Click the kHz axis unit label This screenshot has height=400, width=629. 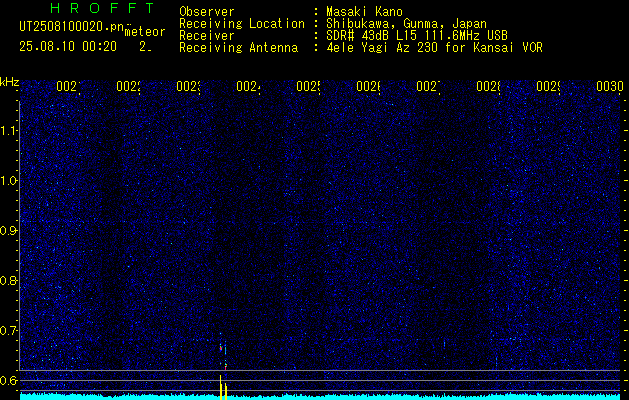tap(10, 83)
